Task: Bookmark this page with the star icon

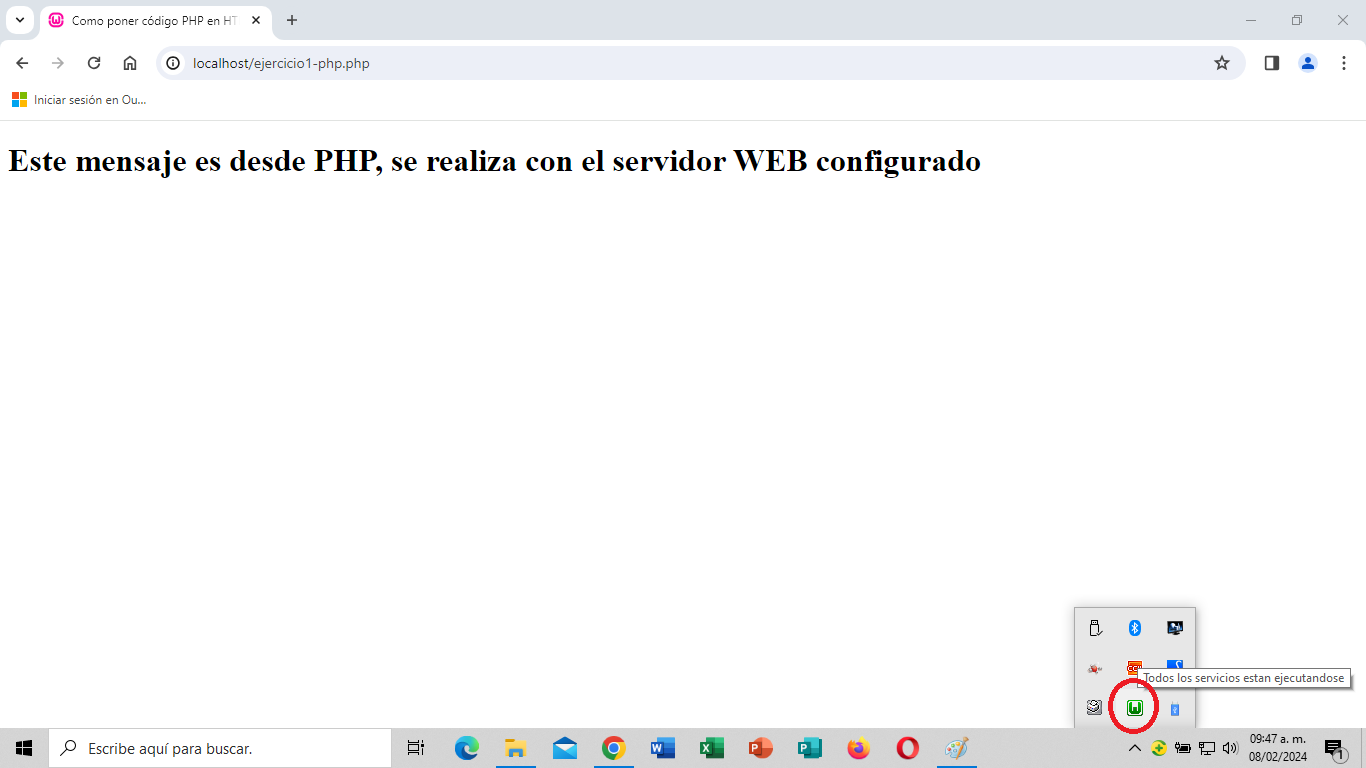Action: pos(1221,63)
